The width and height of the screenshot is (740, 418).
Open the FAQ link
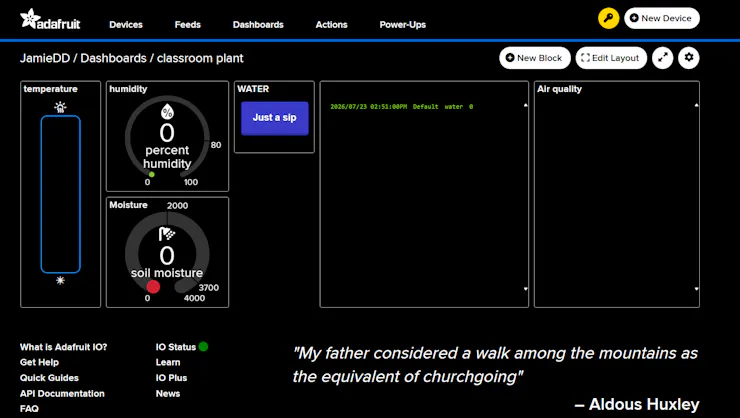click(29, 409)
